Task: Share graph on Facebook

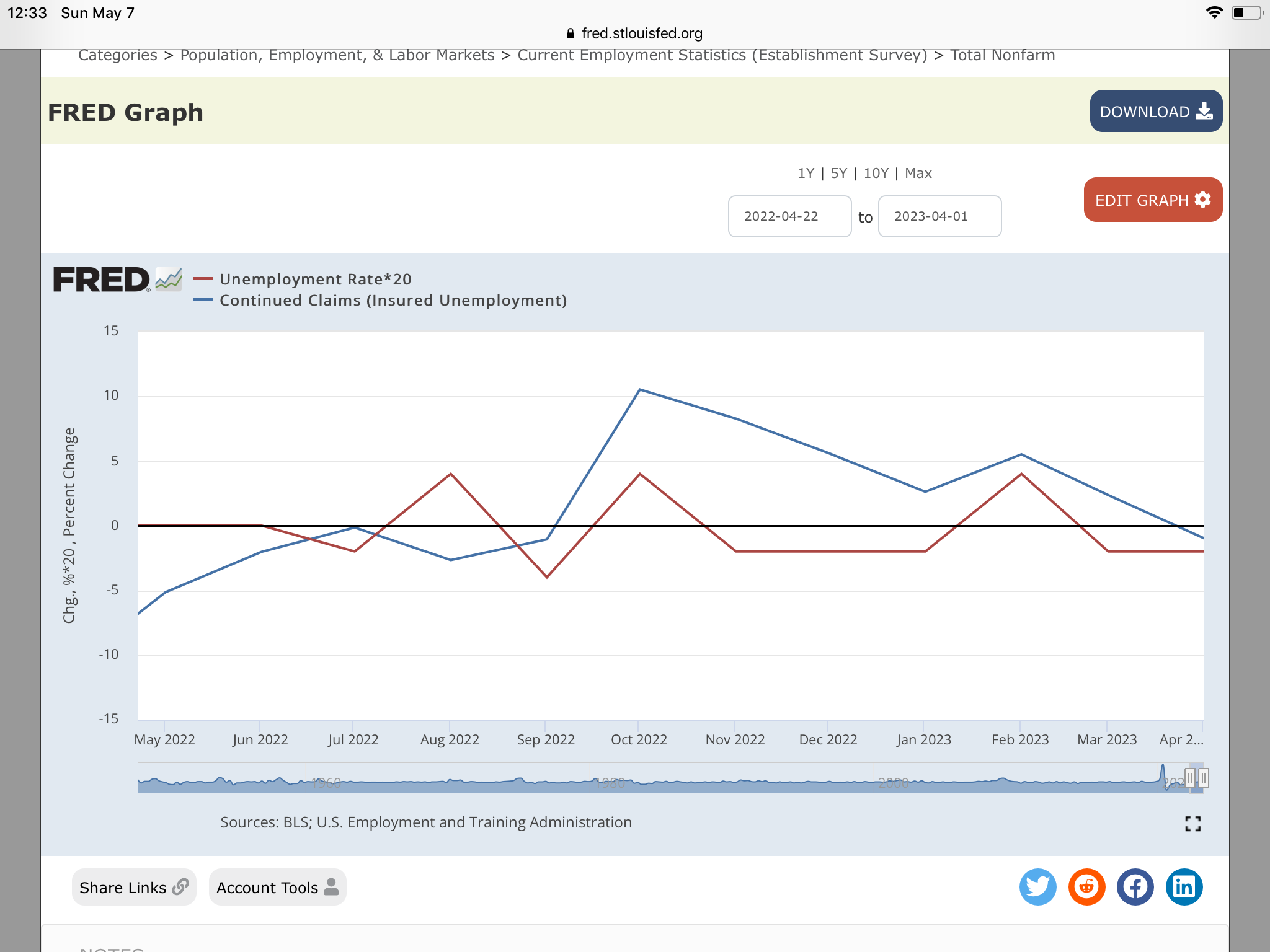Action: [1135, 887]
